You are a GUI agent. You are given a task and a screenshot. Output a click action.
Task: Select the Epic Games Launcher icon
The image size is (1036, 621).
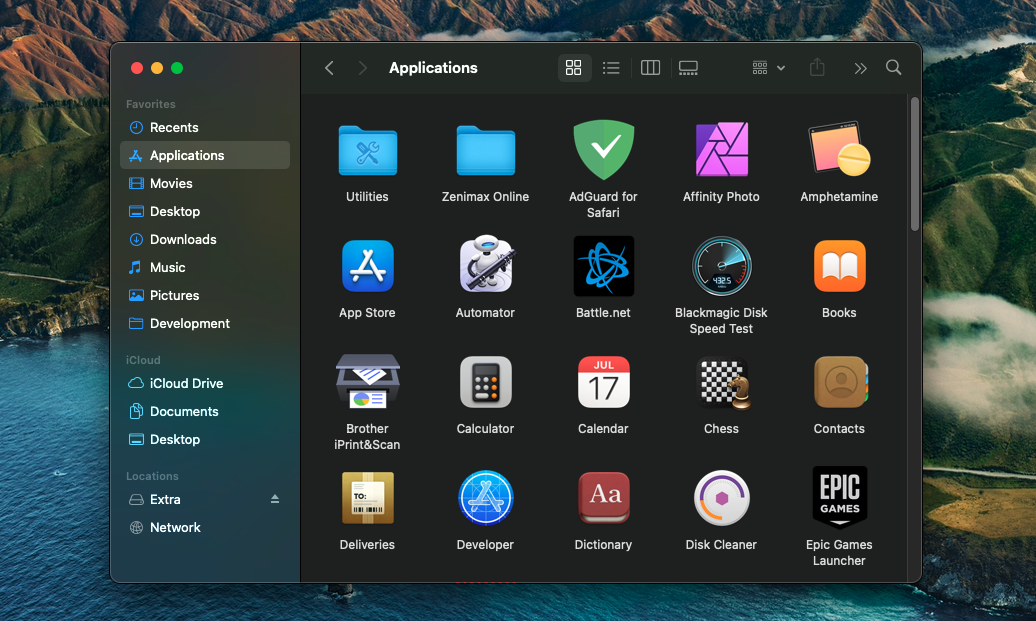click(839, 497)
